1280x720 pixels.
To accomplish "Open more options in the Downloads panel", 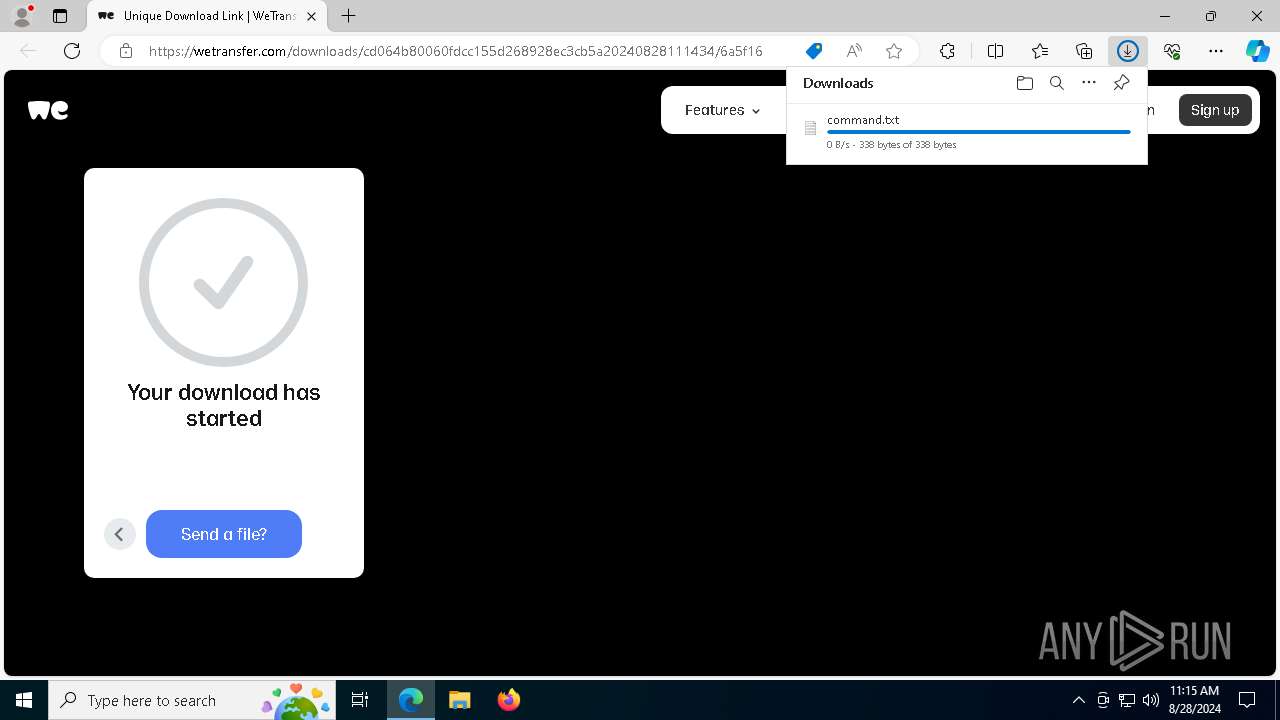I will click(x=1089, y=83).
